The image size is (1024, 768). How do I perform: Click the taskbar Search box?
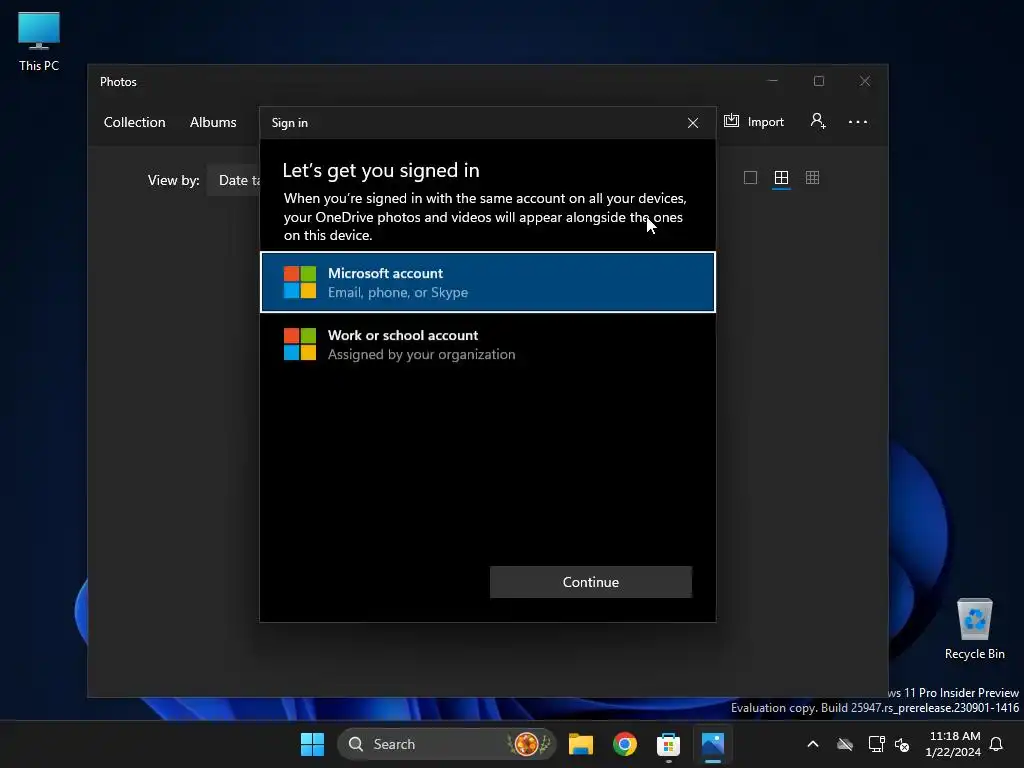coord(447,744)
